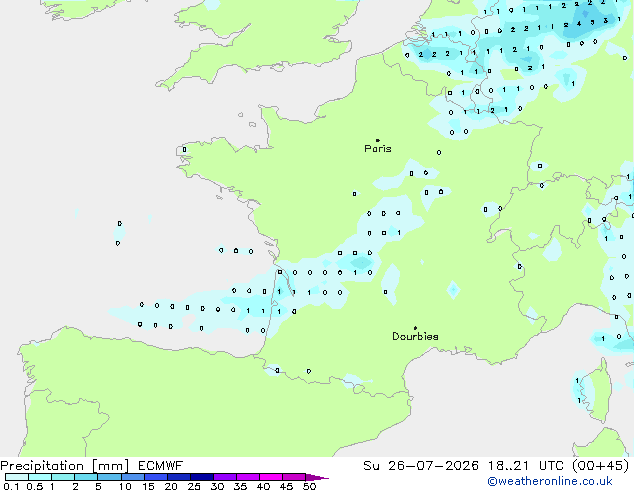The image size is (634, 490).
Task: Click the "25" legend value
Action: click(194, 486)
